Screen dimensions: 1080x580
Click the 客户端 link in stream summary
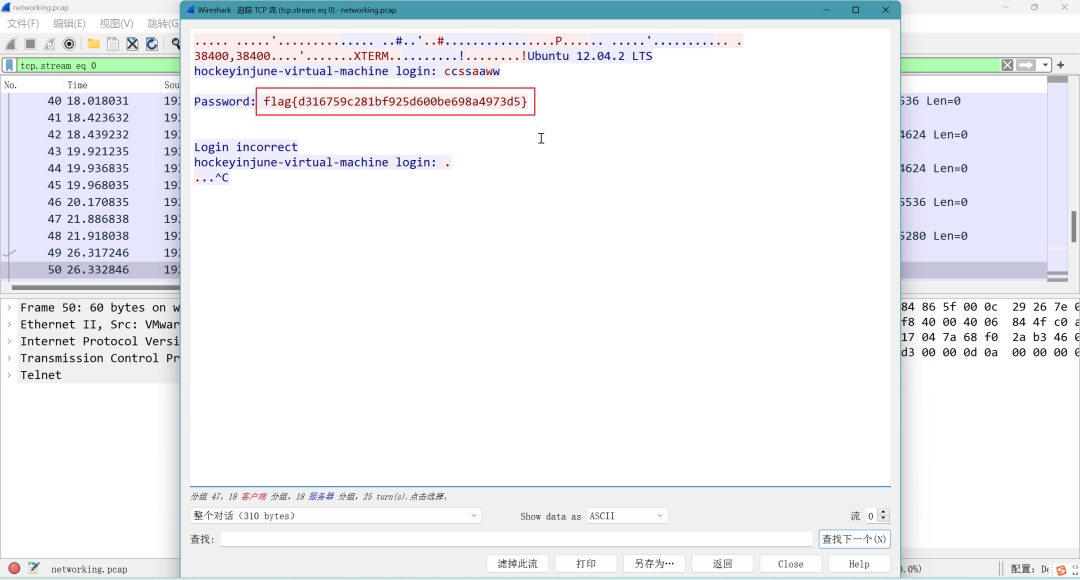tap(253, 496)
